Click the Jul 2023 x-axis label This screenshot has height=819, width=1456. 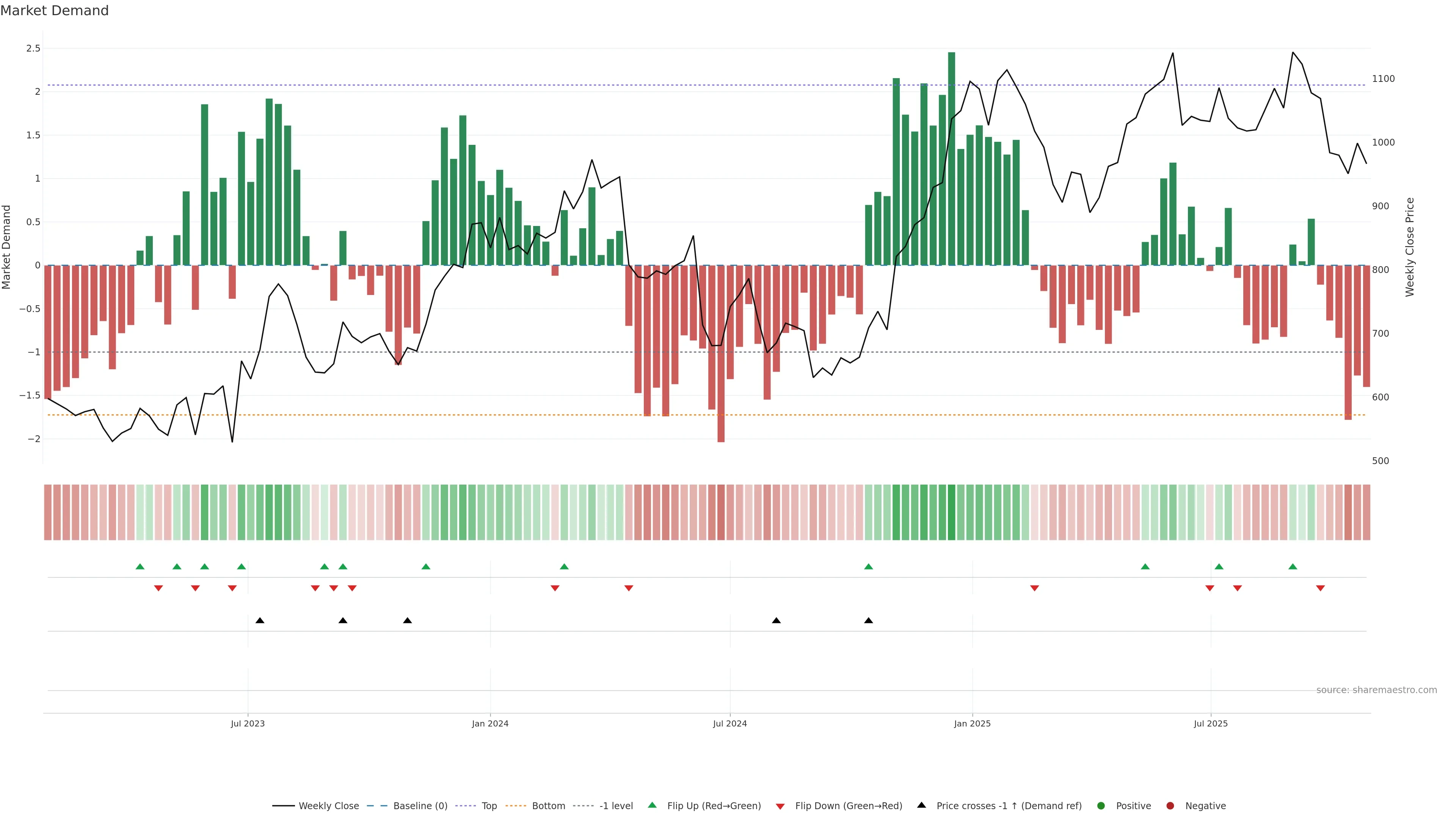pos(248,724)
